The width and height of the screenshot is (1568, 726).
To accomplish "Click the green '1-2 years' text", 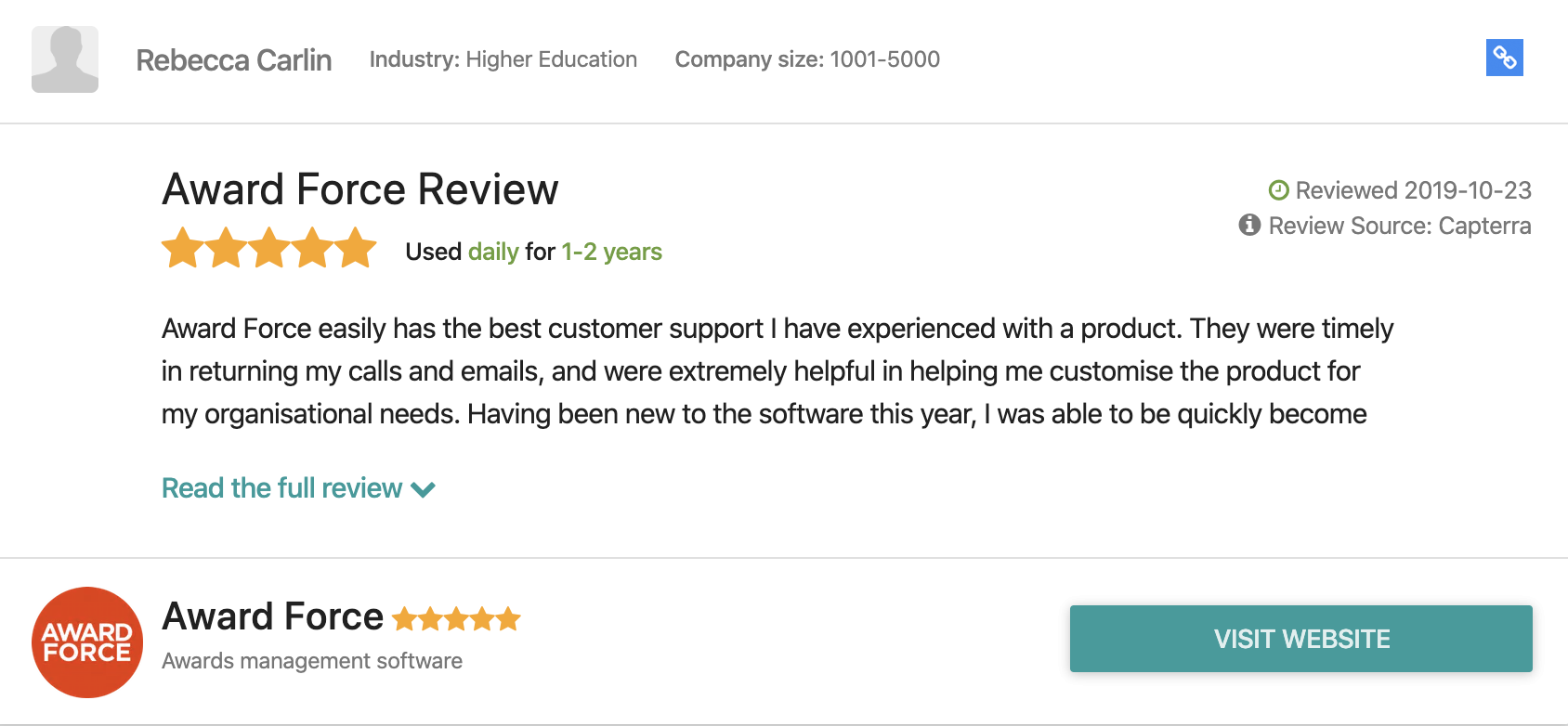I will 611,252.
